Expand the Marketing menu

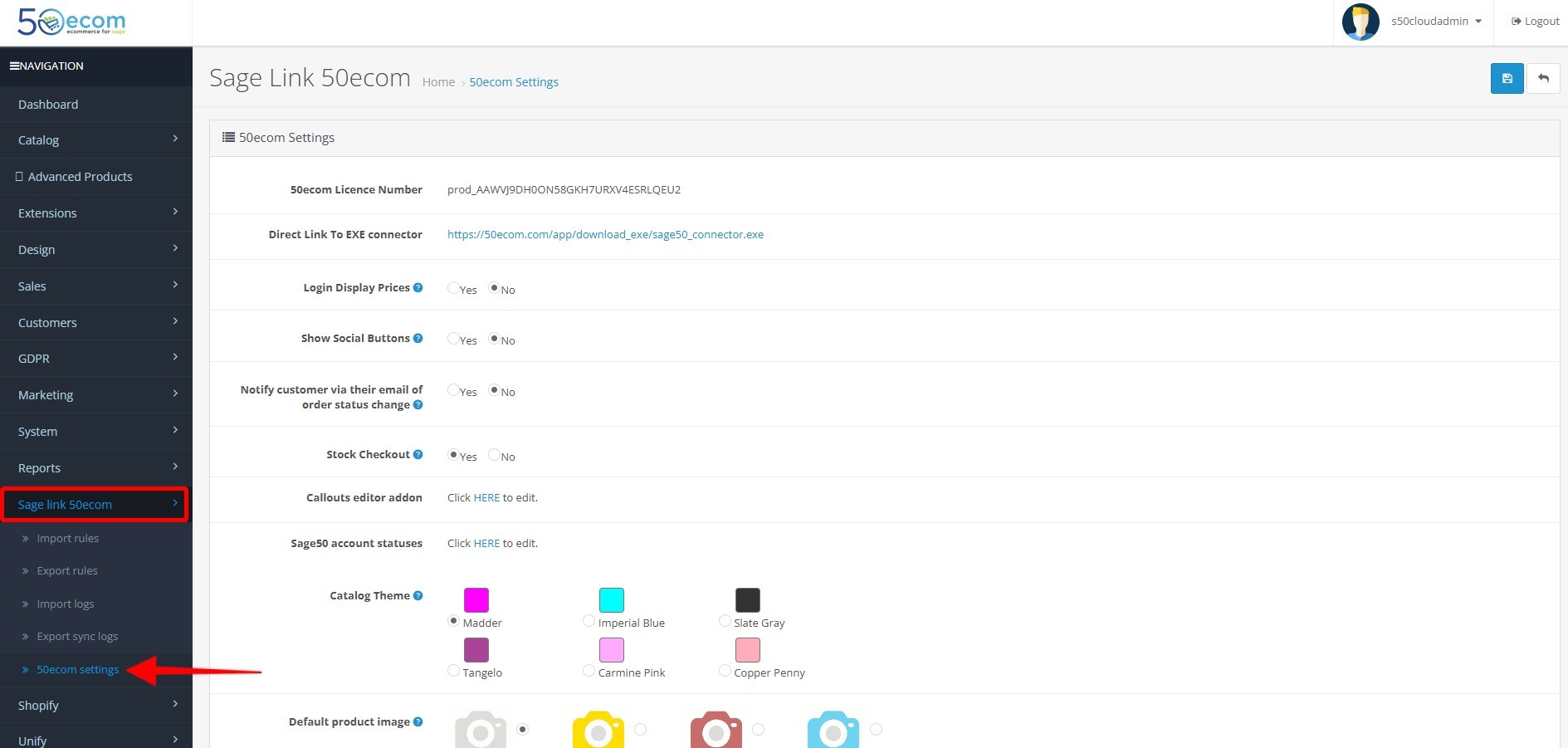96,395
